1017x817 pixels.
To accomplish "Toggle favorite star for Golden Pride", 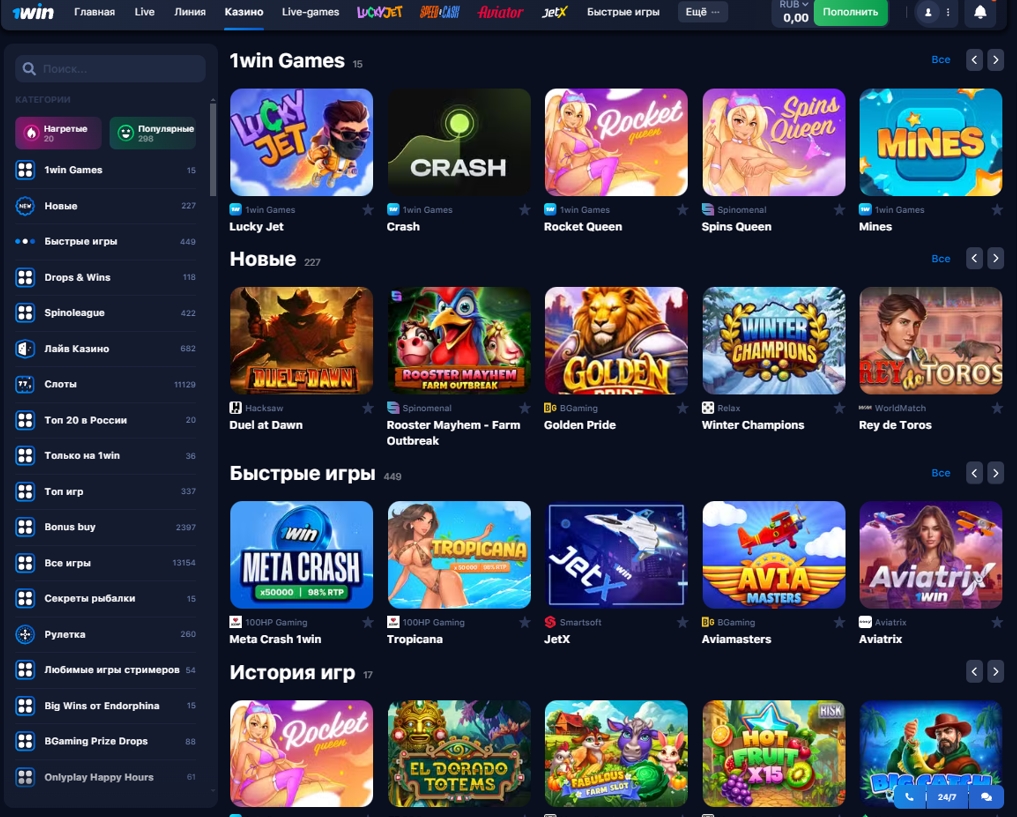I will click(682, 408).
